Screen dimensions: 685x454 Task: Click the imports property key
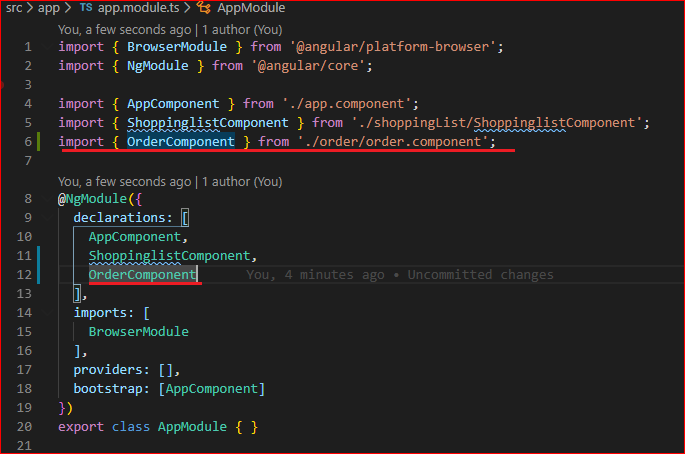click(100, 313)
